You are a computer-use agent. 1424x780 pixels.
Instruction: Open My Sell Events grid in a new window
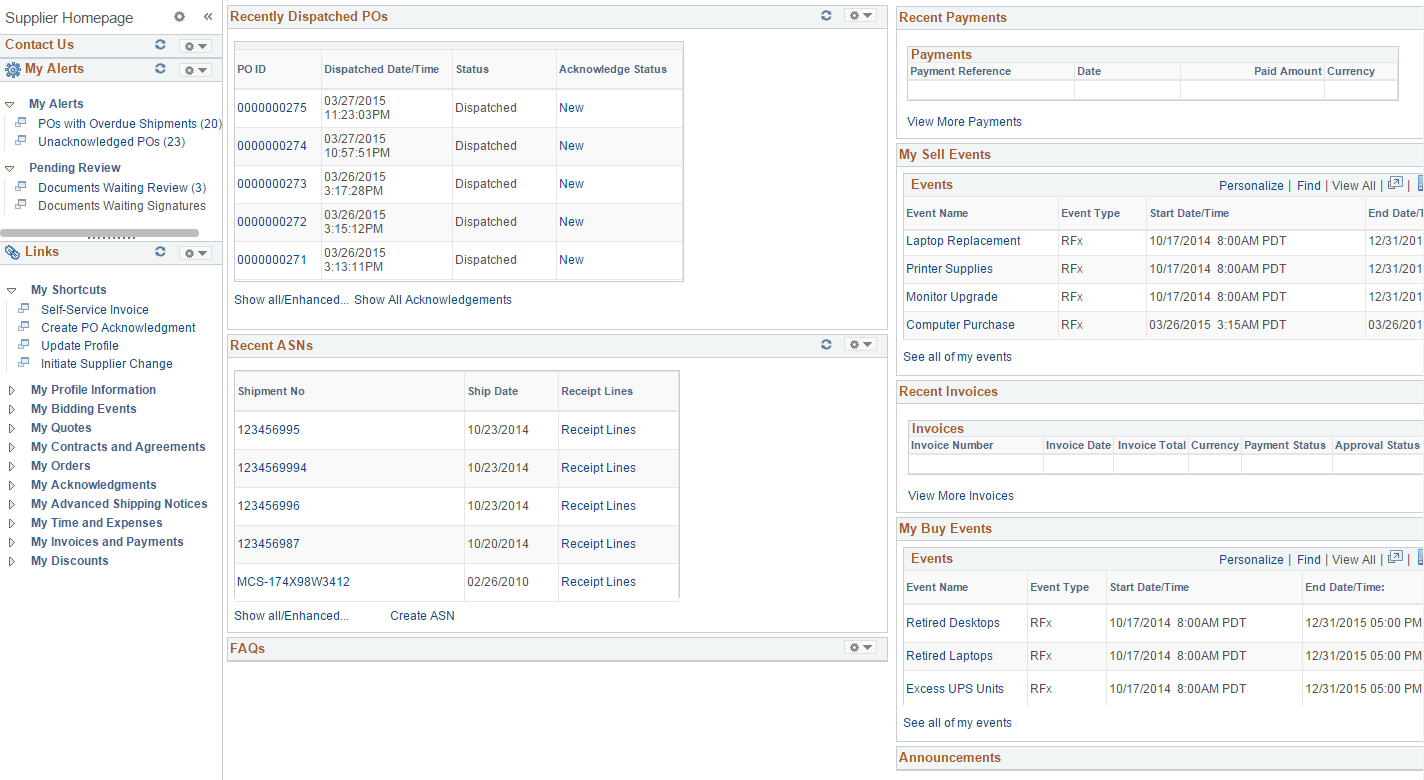pos(1395,183)
